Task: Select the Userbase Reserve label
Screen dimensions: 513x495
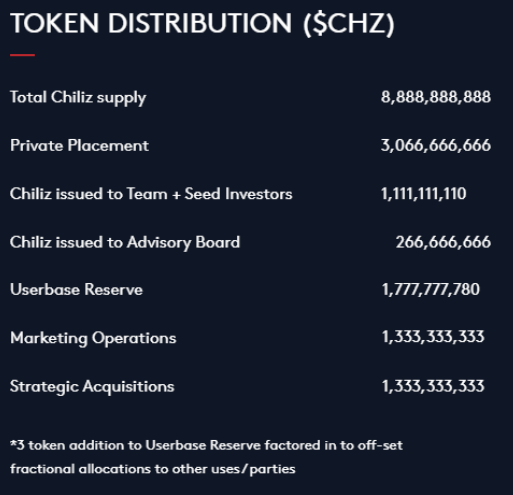Action: [76, 289]
